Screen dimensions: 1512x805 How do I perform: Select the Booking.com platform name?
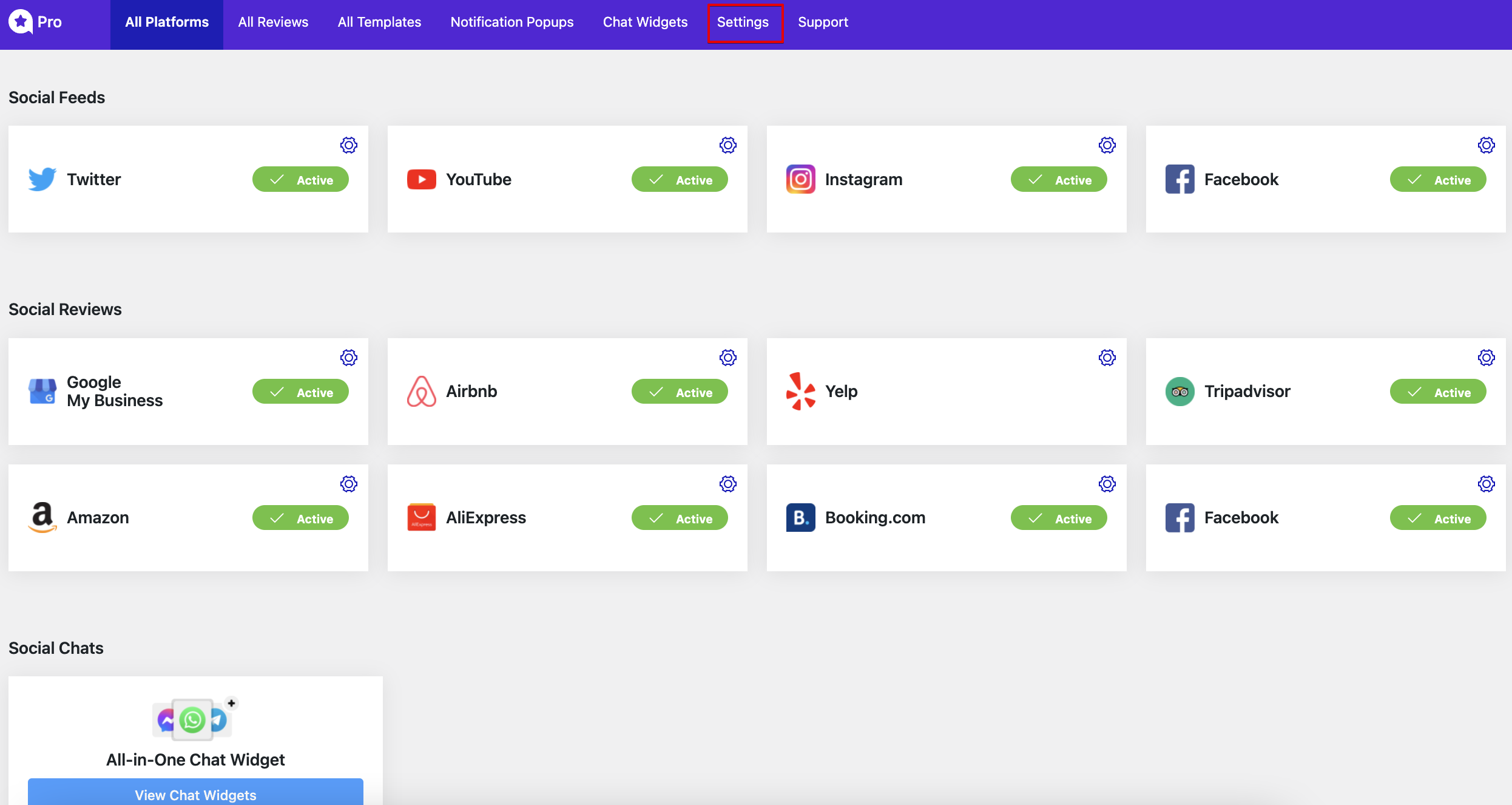(x=875, y=518)
